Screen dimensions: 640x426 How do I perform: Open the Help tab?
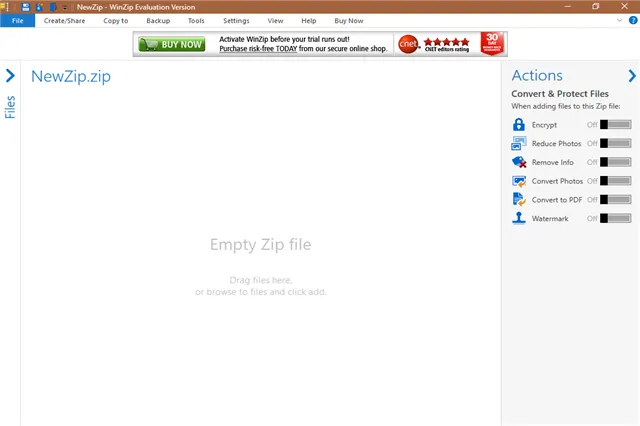pos(309,21)
